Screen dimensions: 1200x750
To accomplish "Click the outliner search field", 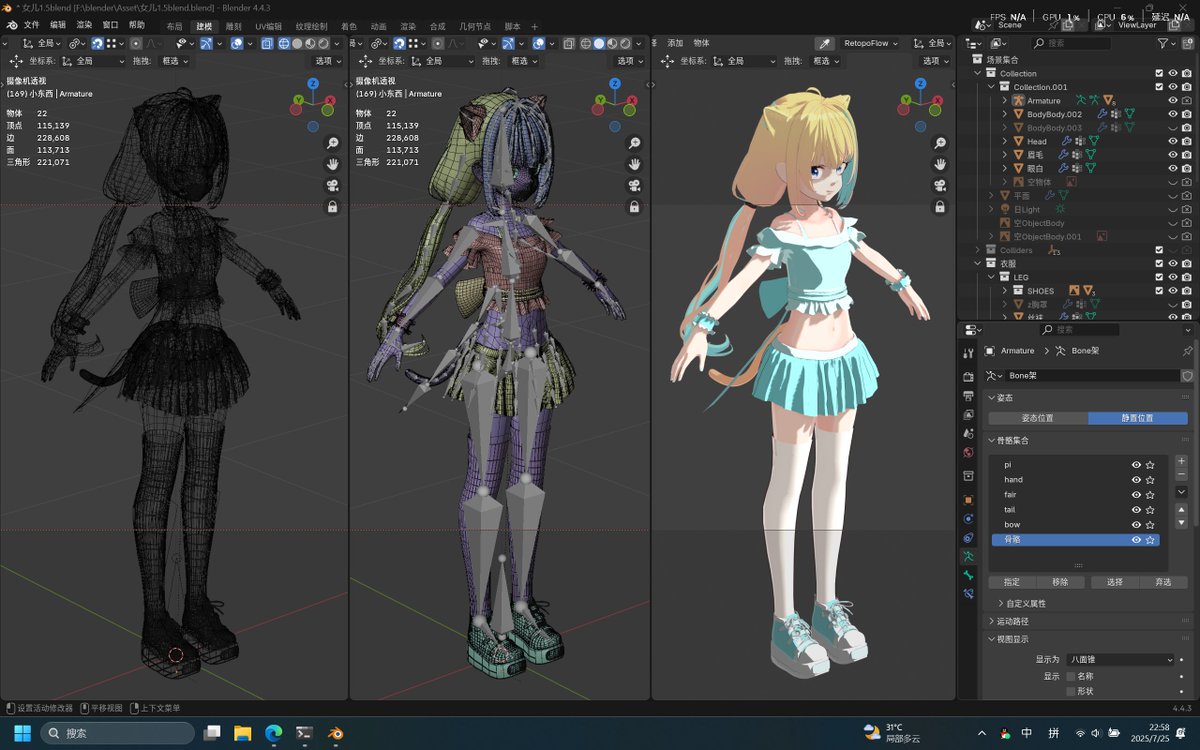I will point(1071,43).
